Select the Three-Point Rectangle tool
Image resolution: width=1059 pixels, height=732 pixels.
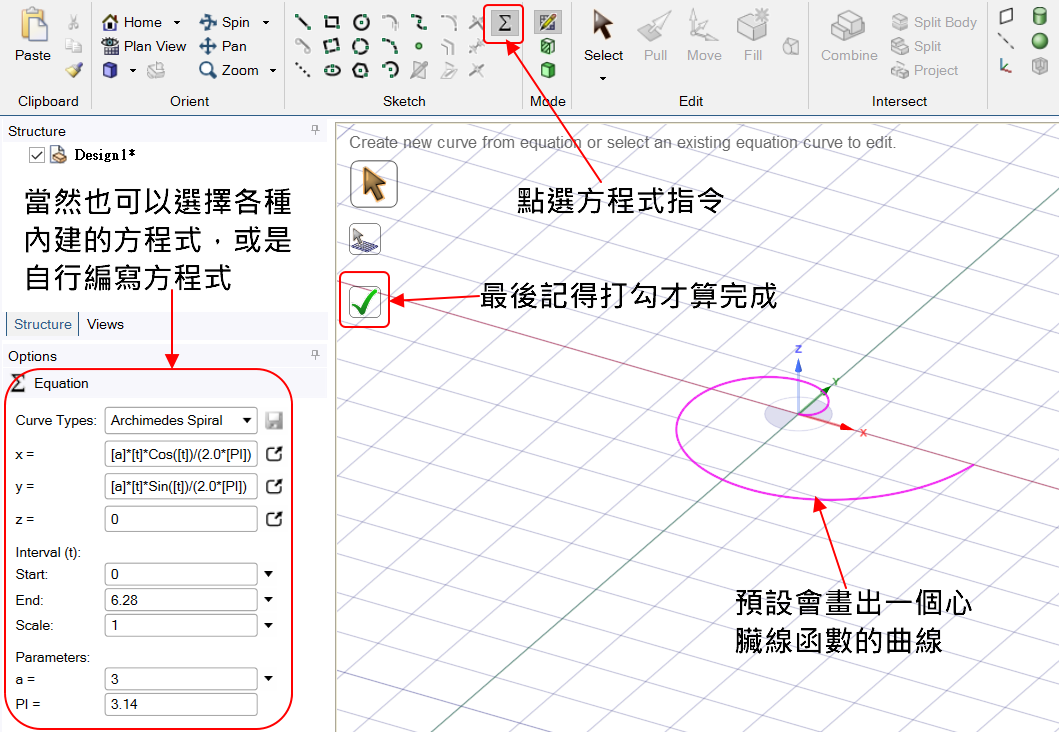click(332, 46)
